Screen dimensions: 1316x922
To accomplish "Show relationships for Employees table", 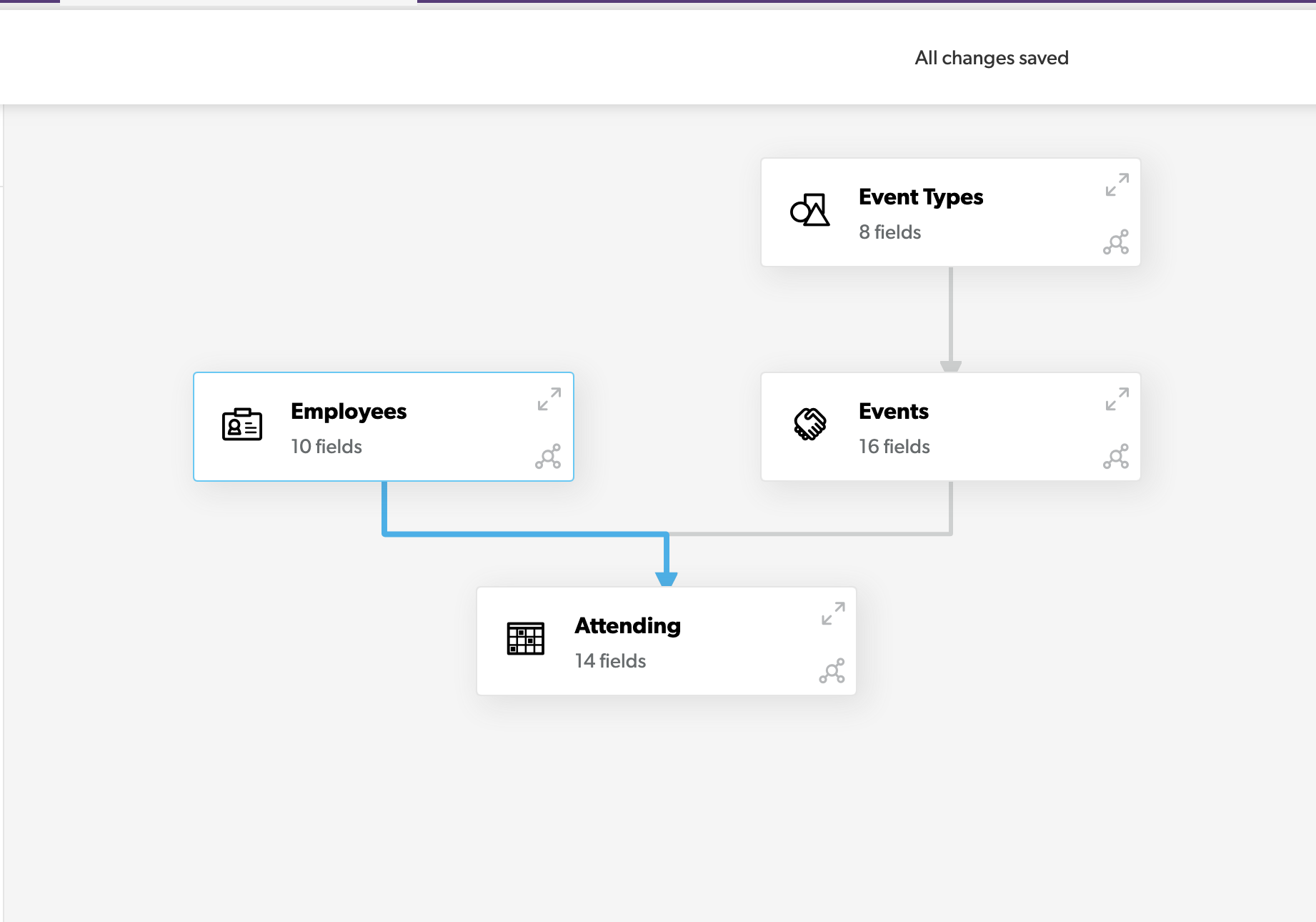I will 548,457.
